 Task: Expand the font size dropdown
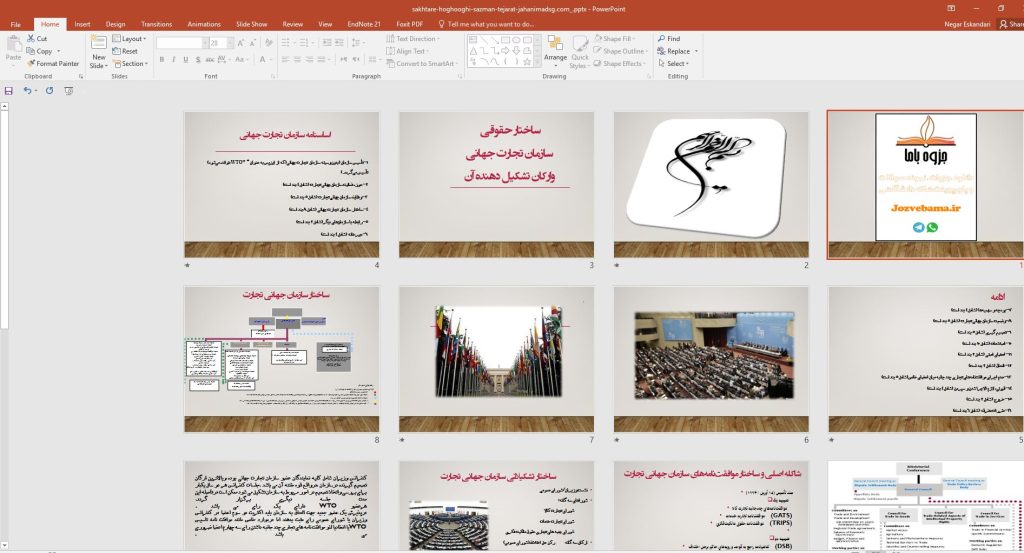pyautogui.click(x=230, y=42)
